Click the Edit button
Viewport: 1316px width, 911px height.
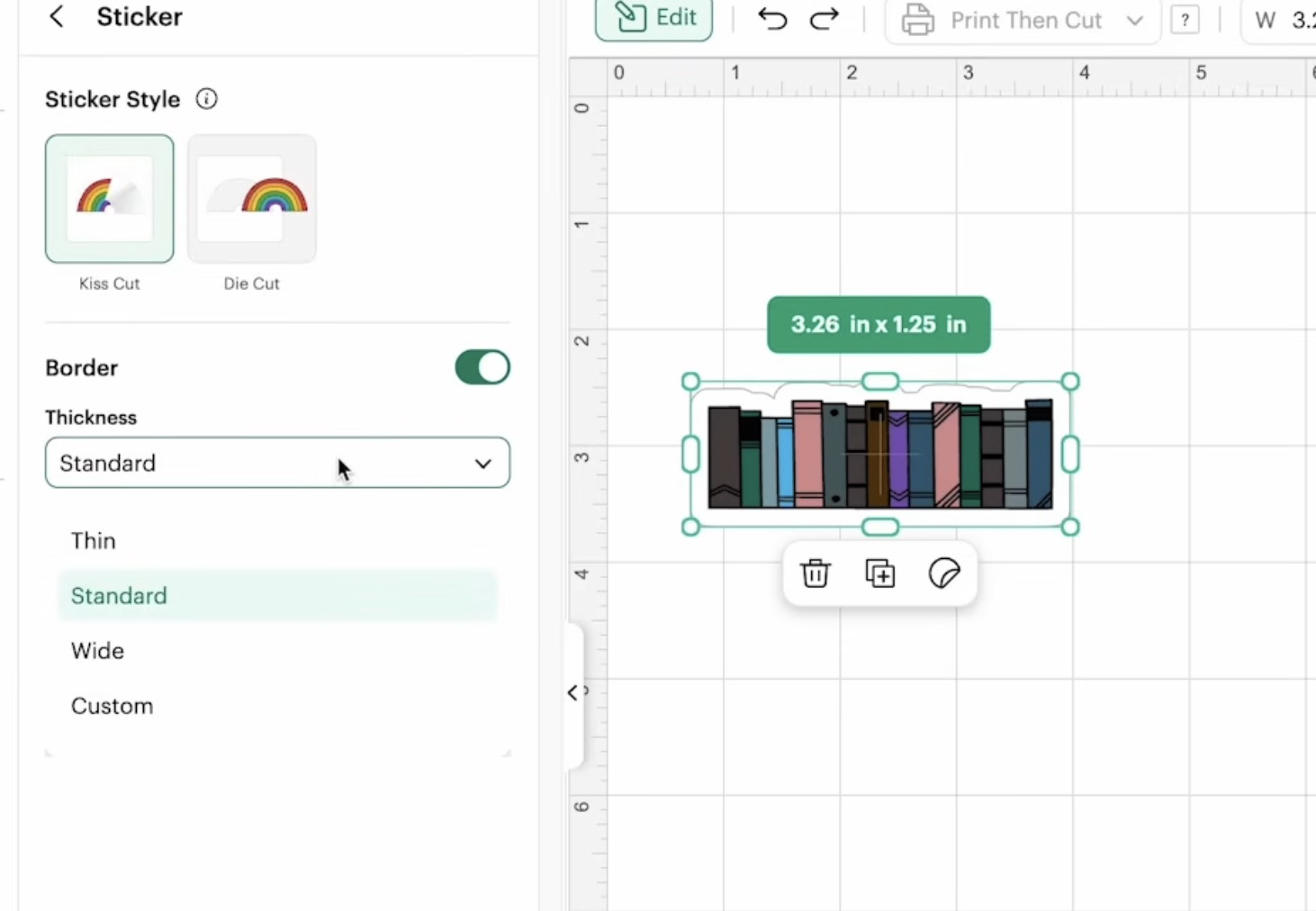click(x=654, y=18)
